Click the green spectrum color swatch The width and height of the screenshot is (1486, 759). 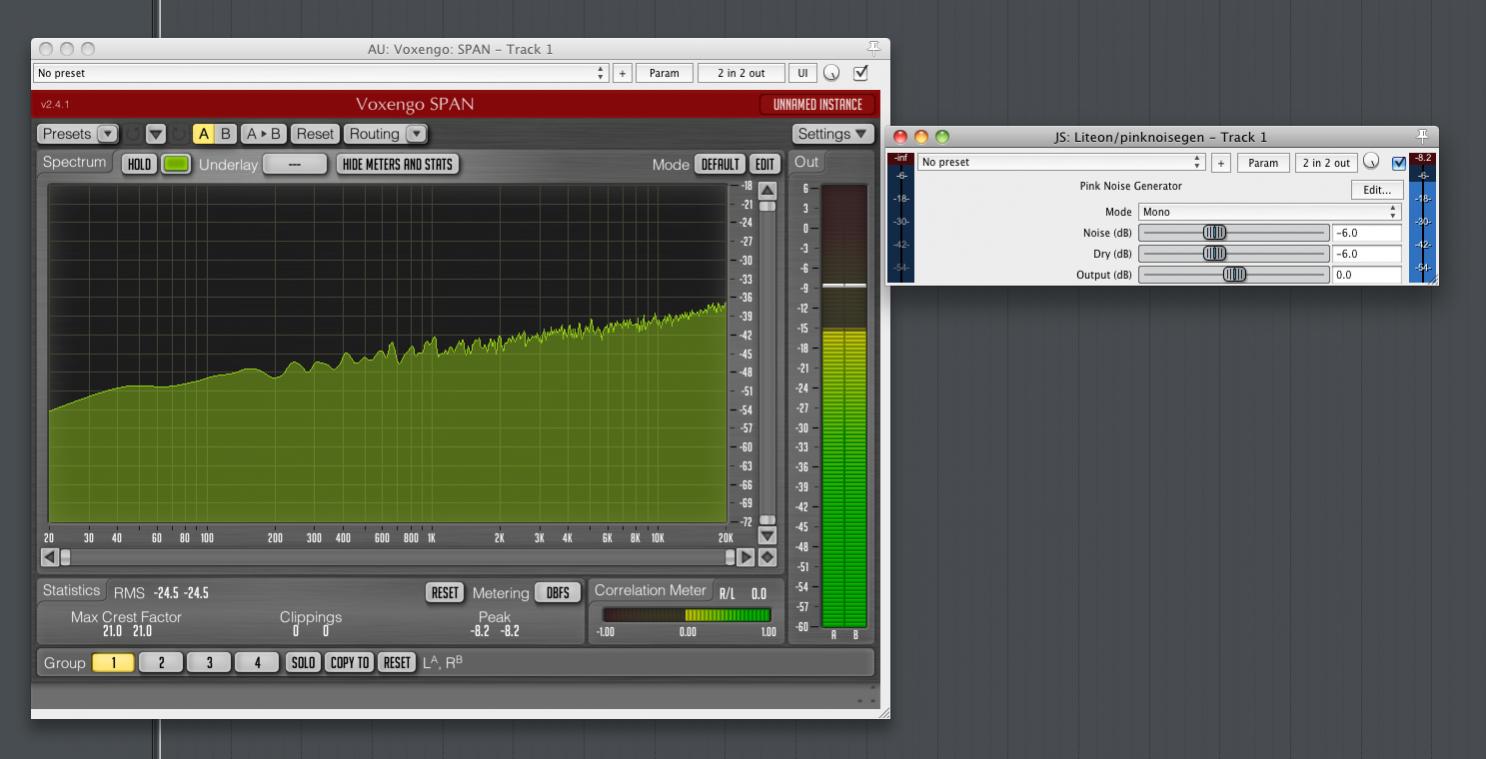coord(176,164)
